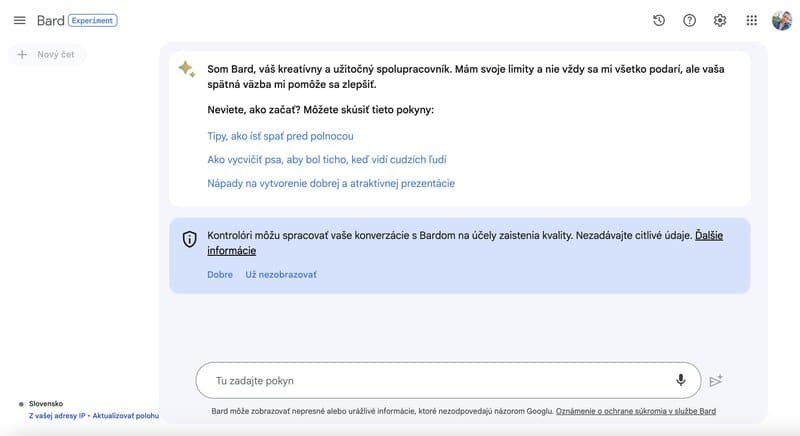Open the help question mark icon
The image size is (800, 436).
(689, 20)
